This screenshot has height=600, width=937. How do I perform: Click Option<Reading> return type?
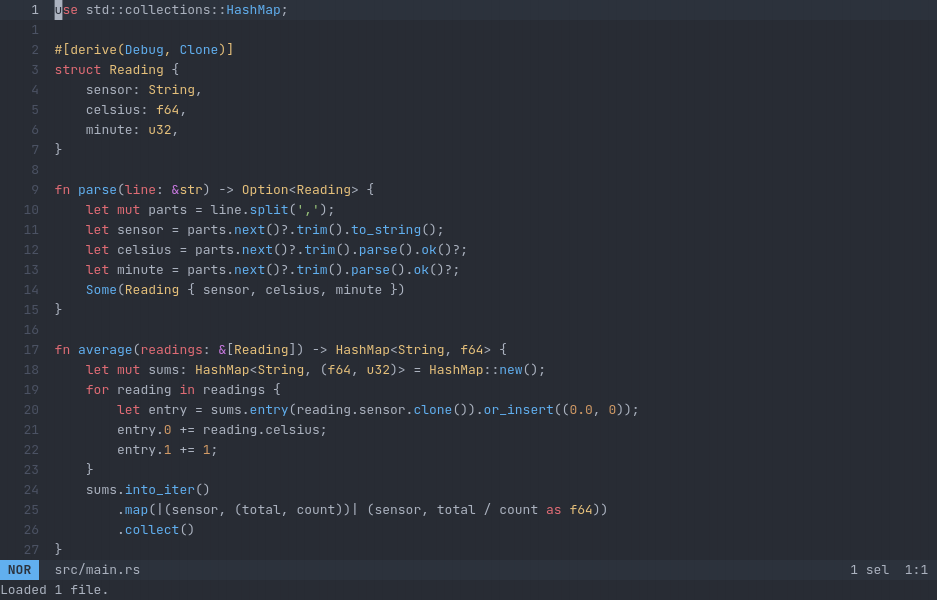[300, 190]
